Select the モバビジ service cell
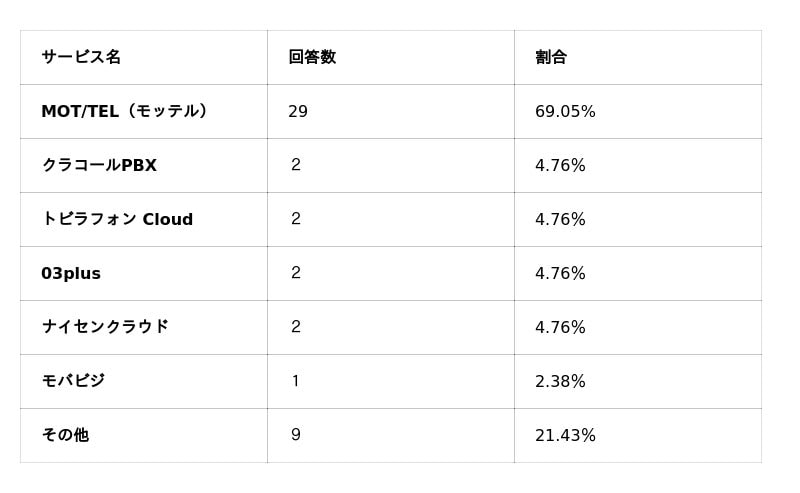The height and width of the screenshot is (493, 800). 73,381
